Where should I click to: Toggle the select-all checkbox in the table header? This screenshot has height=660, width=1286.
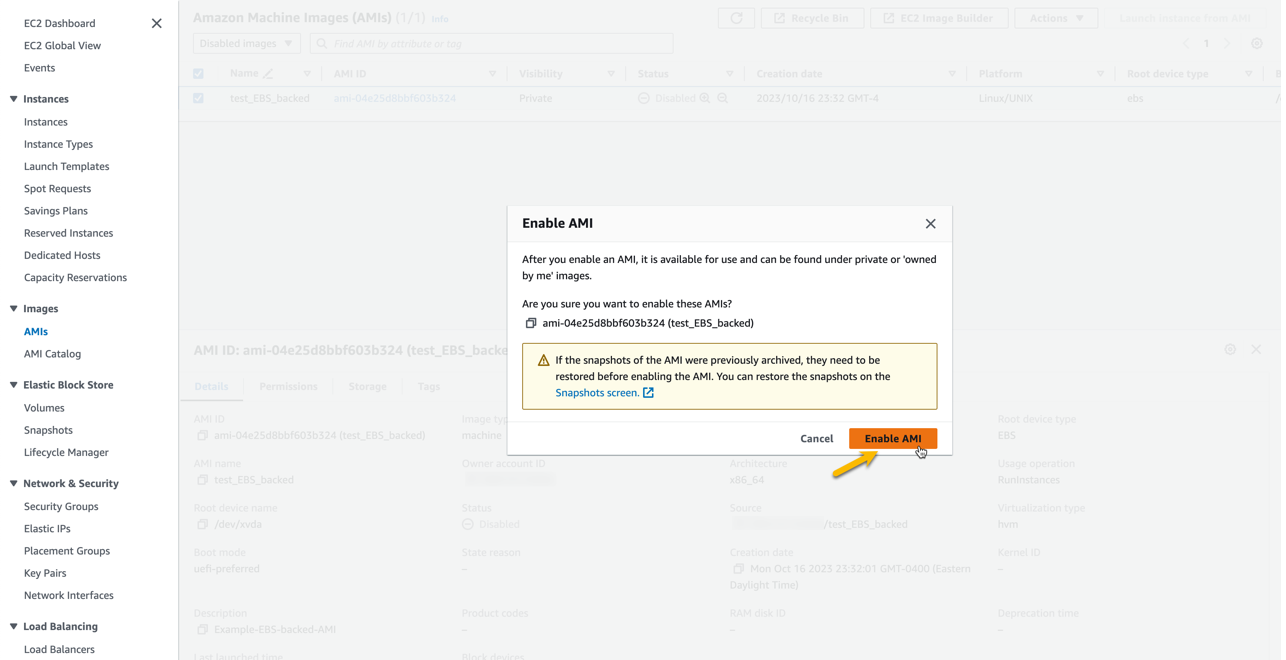[x=198, y=72]
